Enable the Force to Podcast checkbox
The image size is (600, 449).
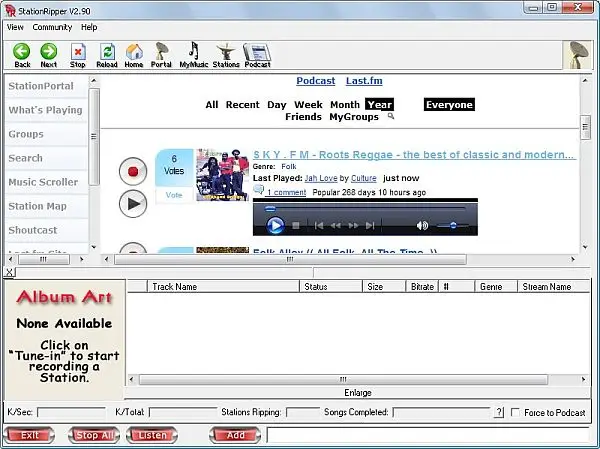click(x=515, y=412)
